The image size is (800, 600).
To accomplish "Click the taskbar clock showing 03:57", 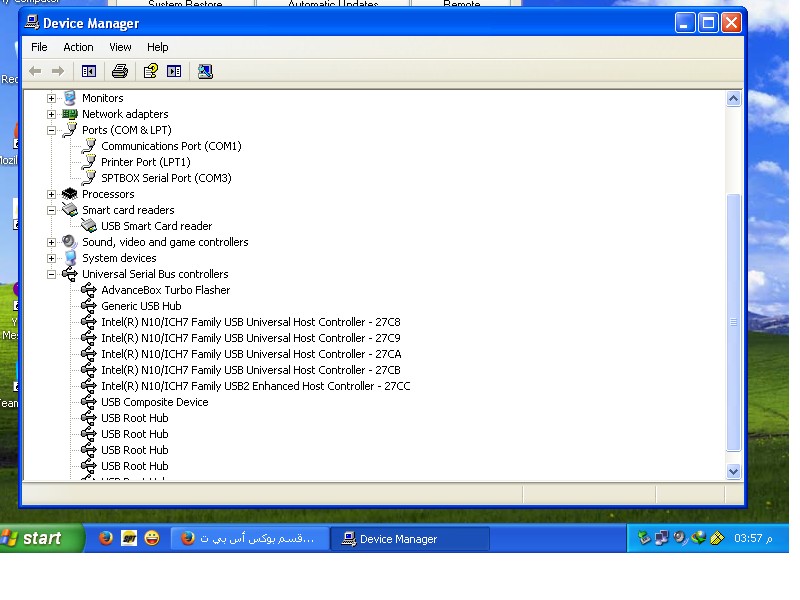I will tap(753, 538).
